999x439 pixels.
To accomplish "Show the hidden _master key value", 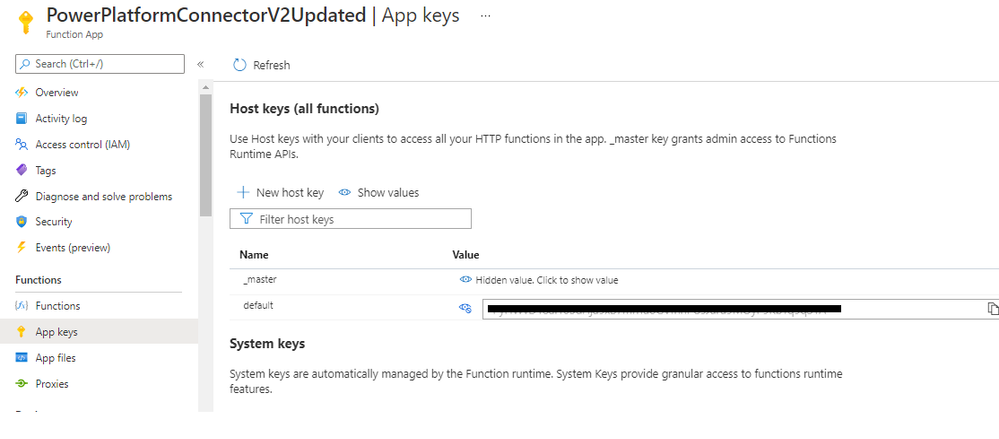I will tap(544, 280).
